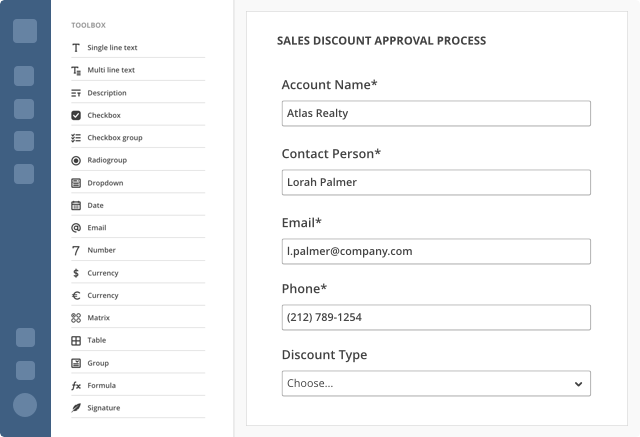Pick the Multi line text icon
Viewport: 640px width, 437px height.
[x=76, y=71]
